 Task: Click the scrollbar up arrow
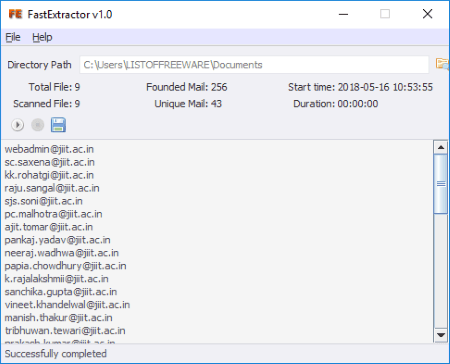click(441, 147)
